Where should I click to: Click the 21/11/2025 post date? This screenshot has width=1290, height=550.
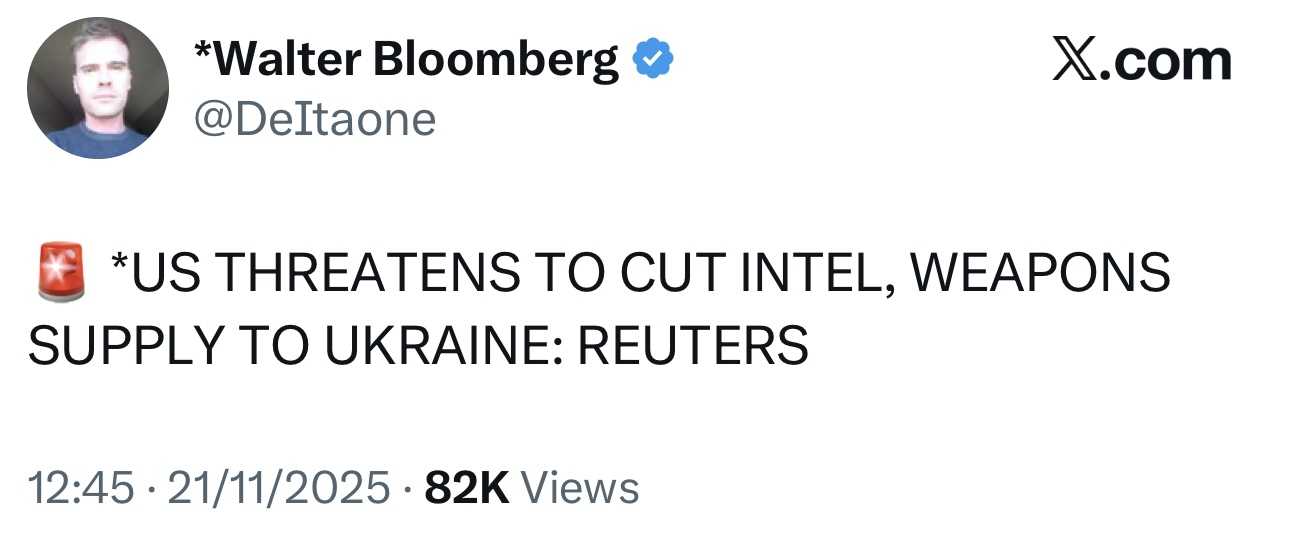pos(279,488)
